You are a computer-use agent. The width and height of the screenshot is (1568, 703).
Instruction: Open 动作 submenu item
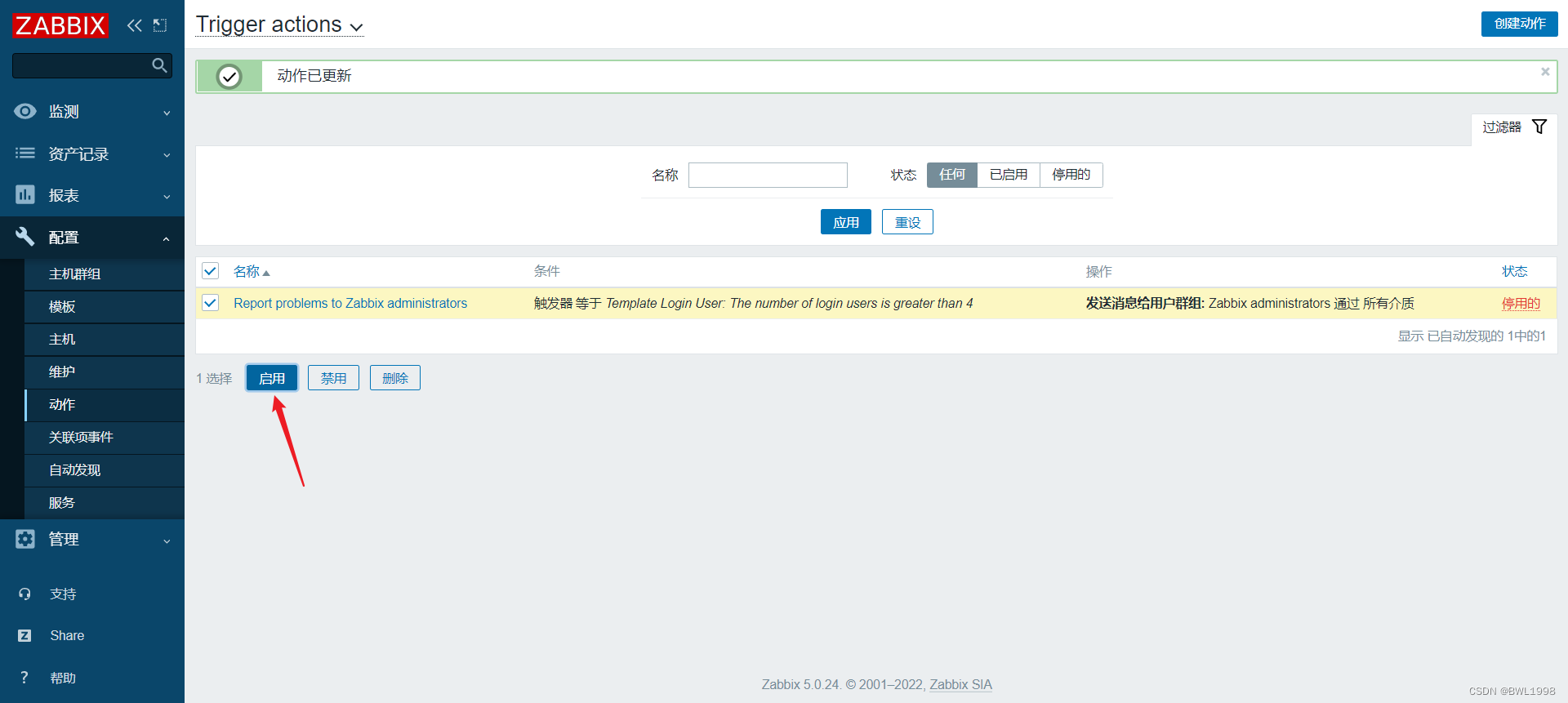click(105, 405)
